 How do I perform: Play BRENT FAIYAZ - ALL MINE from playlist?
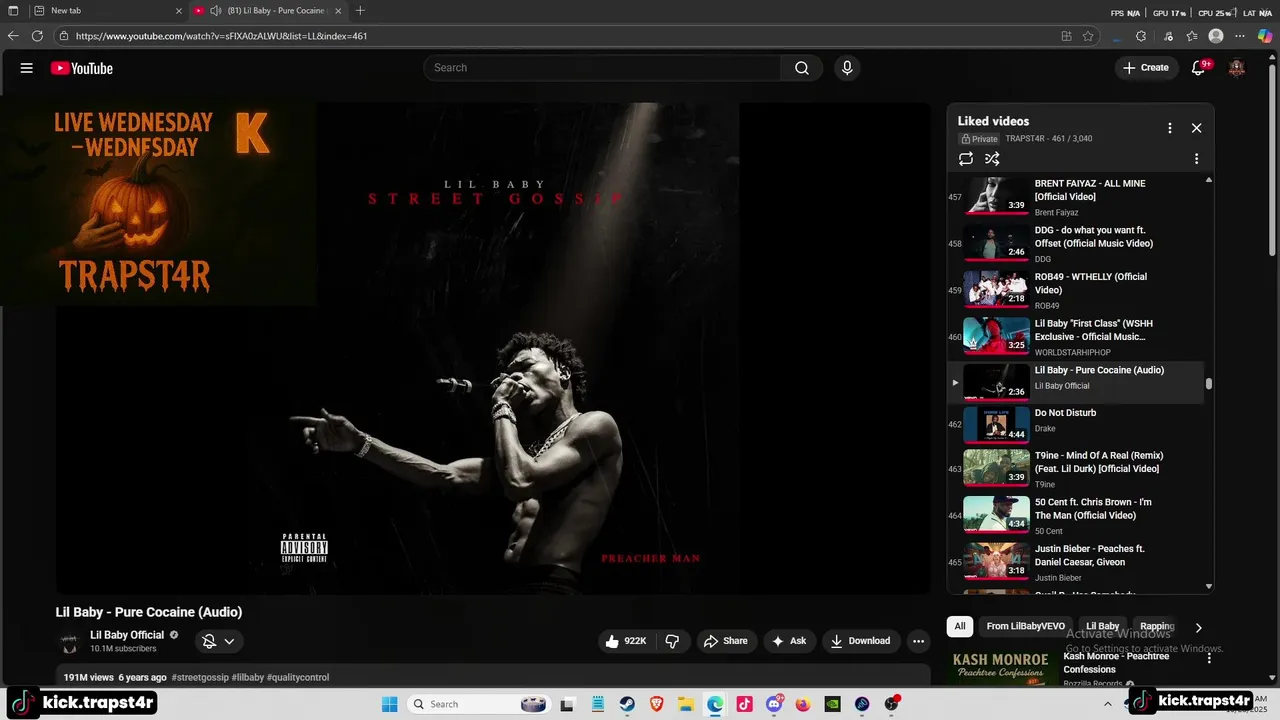click(x=1075, y=197)
